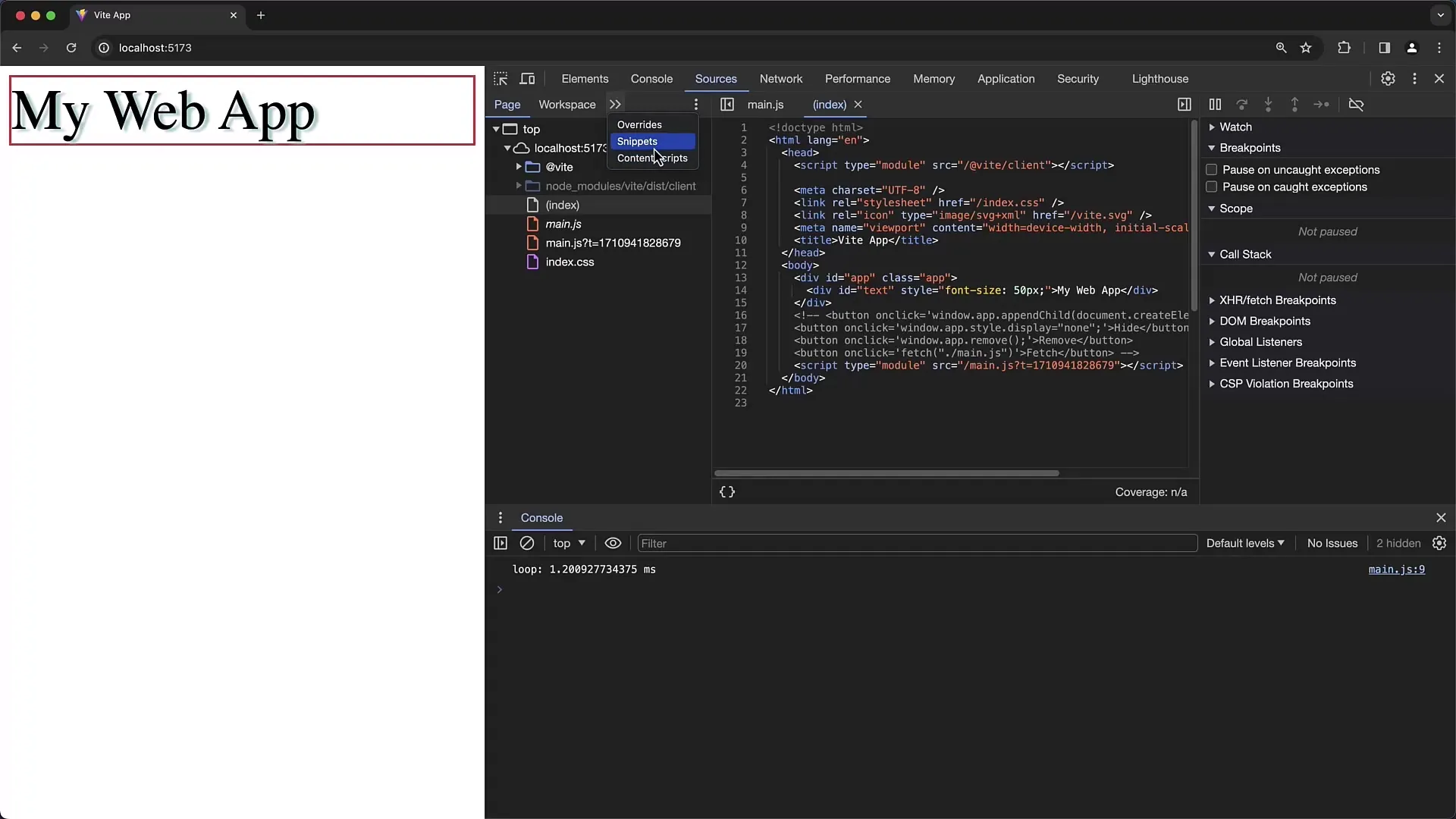Select Snippets from the dropdown menu
The image size is (1456, 819).
click(637, 141)
